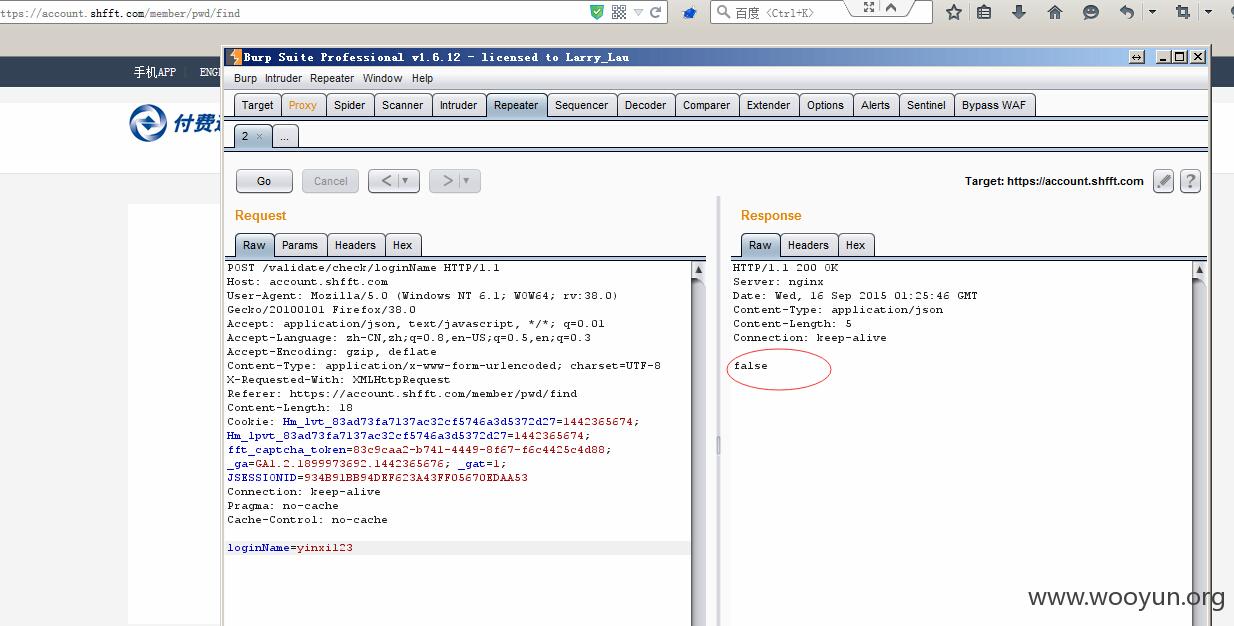Open the Repeater menu in menu bar
Image resolution: width=1234 pixels, height=626 pixels.
tap(332, 78)
